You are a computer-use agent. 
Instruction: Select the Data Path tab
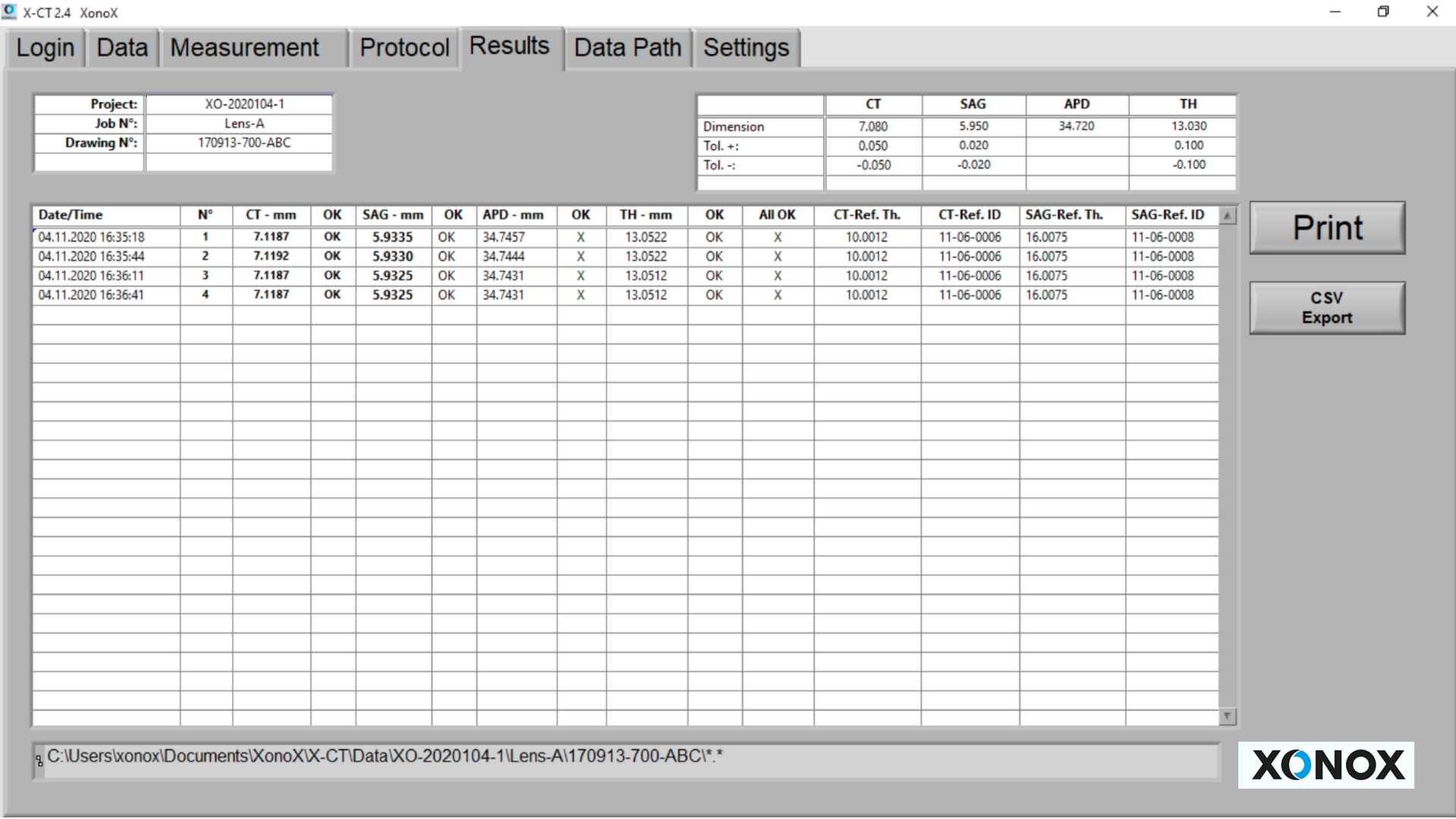(627, 48)
